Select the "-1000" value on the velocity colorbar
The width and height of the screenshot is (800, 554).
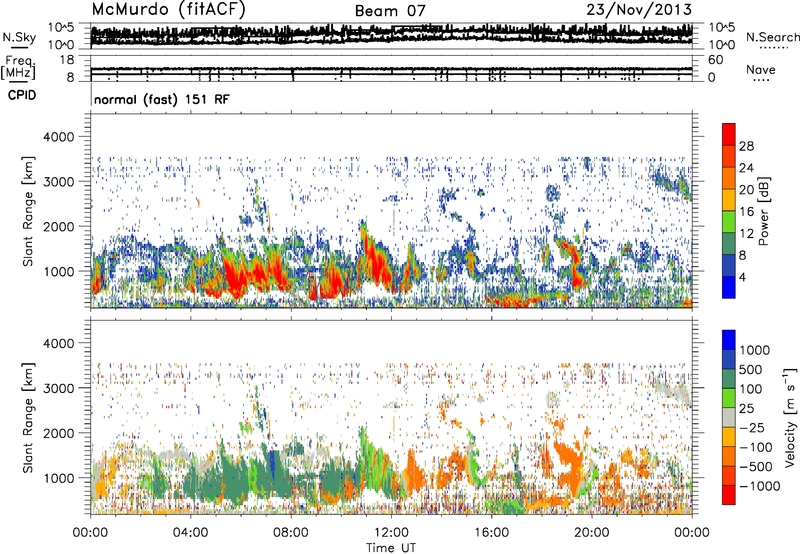760,486
